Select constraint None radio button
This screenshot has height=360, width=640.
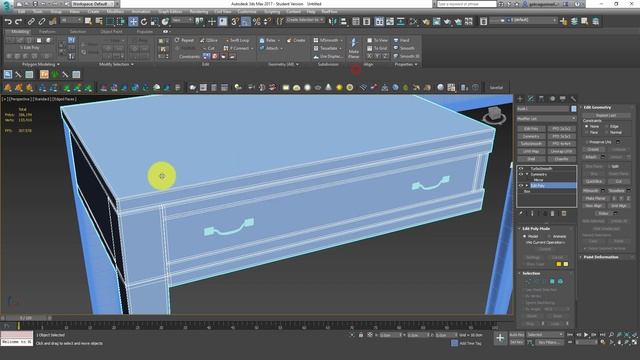(x=587, y=127)
